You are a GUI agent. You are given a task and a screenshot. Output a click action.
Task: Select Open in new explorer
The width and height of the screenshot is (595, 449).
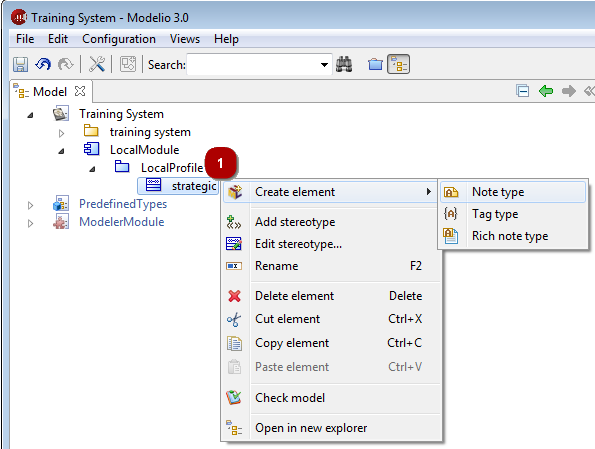[x=332, y=428]
